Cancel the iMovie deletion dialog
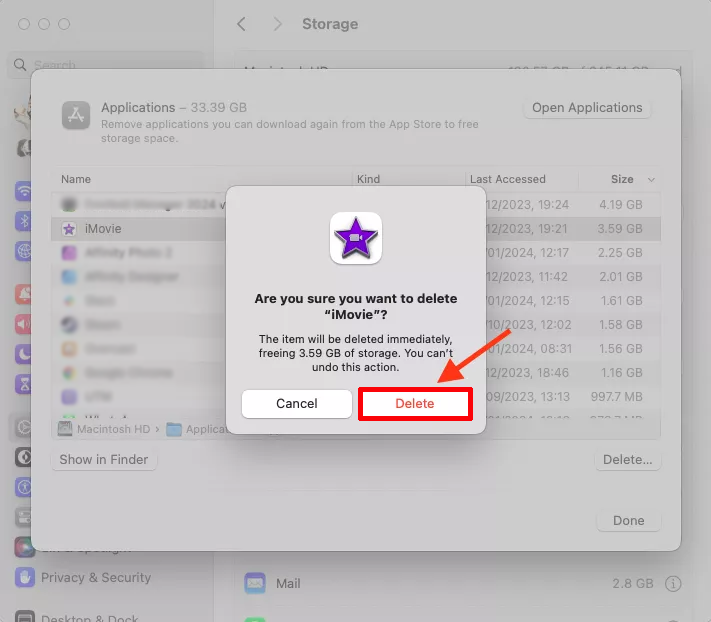 pyautogui.click(x=297, y=403)
